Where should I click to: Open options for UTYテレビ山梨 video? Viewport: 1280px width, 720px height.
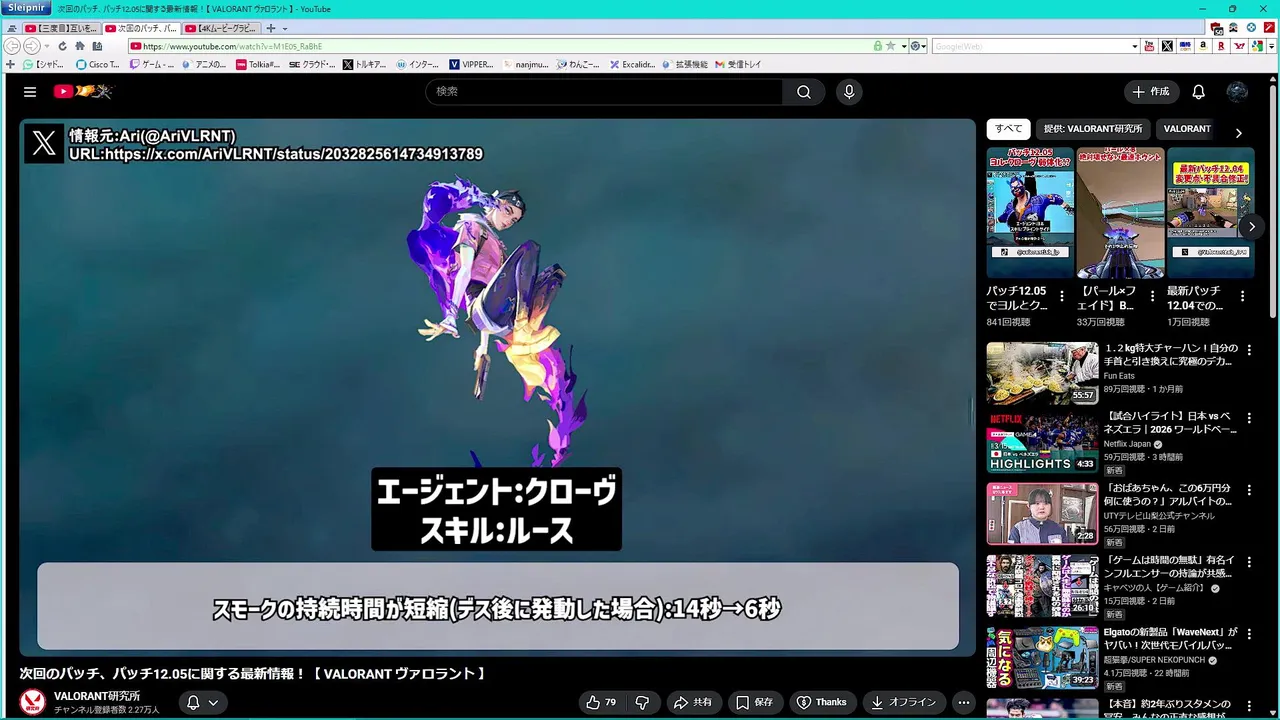1249,491
